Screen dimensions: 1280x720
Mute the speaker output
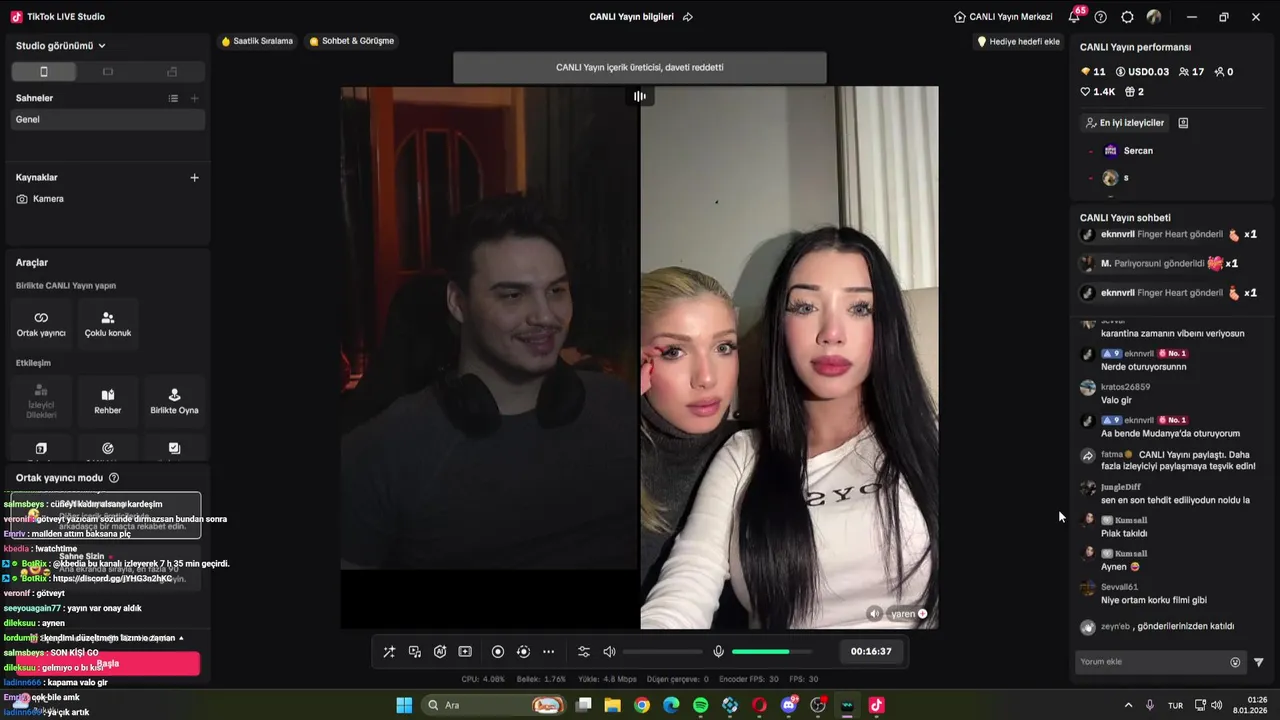pos(609,652)
